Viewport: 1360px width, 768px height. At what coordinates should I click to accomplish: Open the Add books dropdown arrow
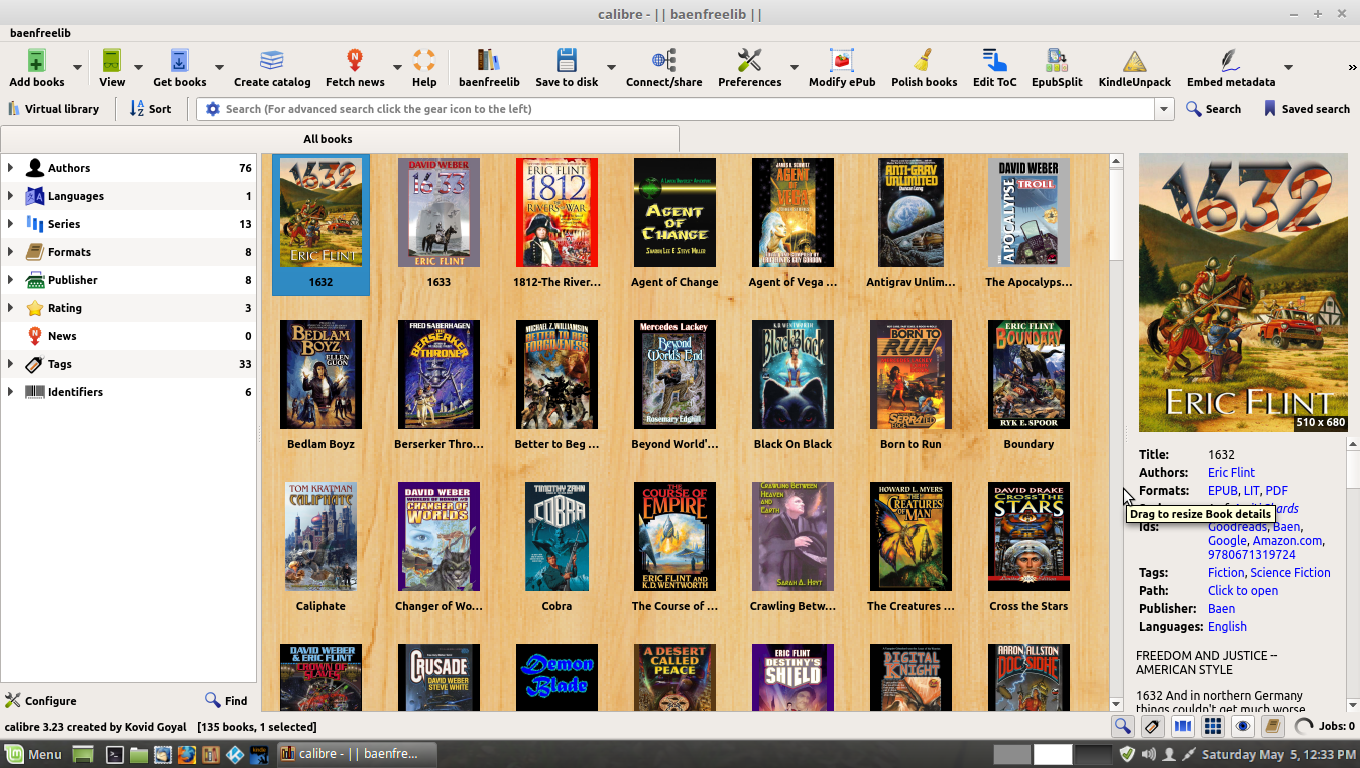77,67
